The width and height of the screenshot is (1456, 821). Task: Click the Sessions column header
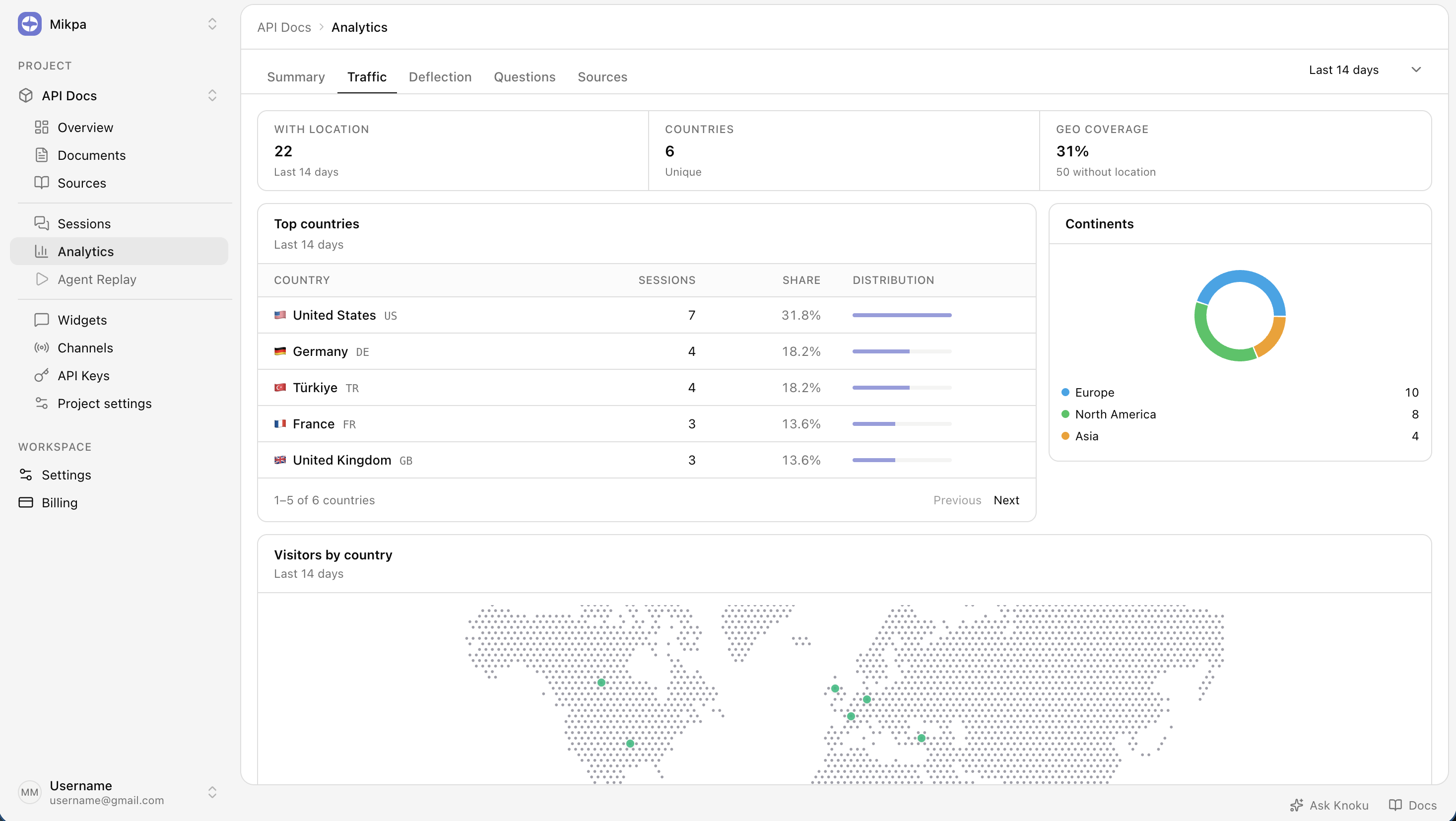pos(666,280)
